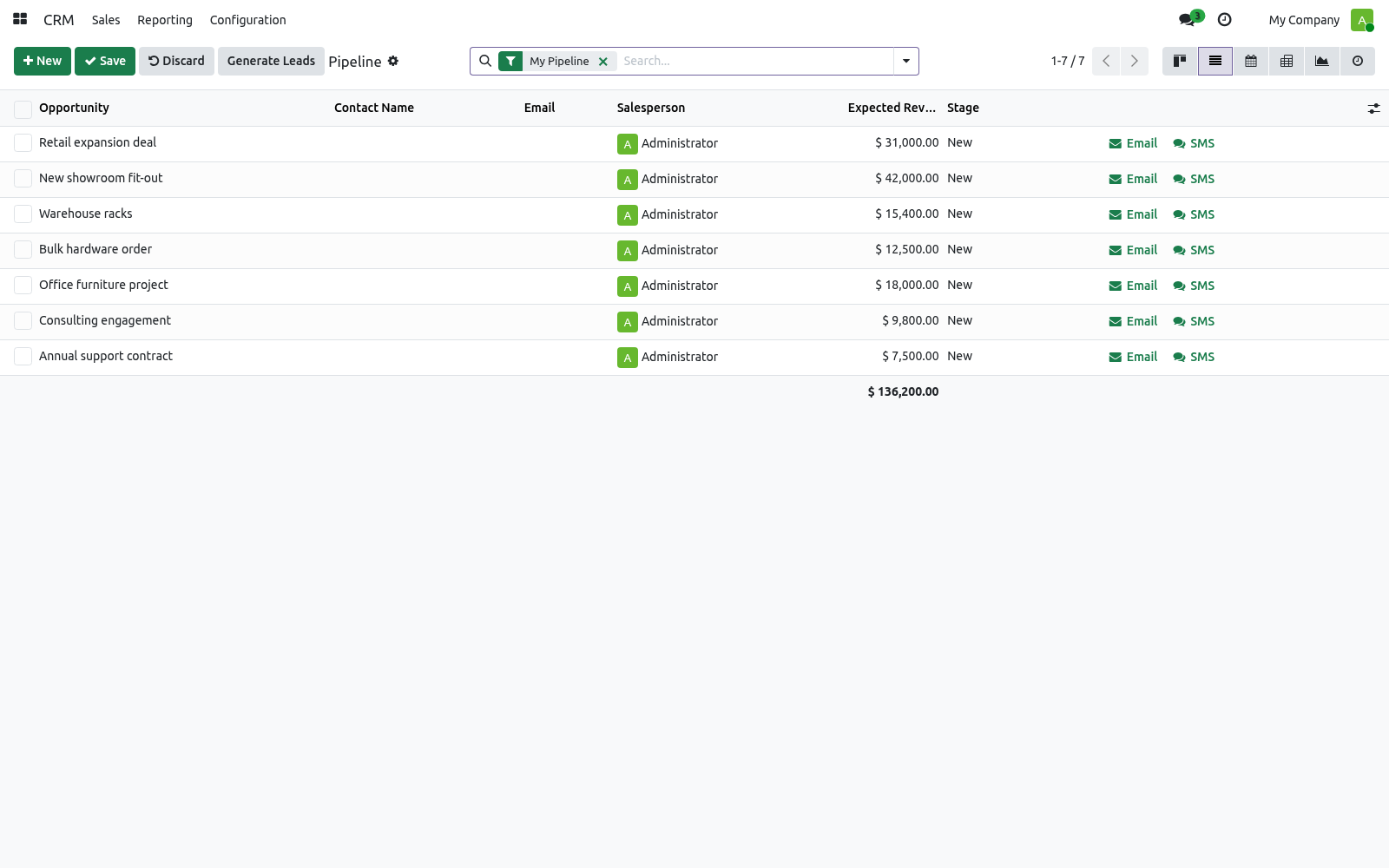Screen dimensions: 1389x868
Task: Open the Annual support contract opportunity
Action: coord(106,356)
